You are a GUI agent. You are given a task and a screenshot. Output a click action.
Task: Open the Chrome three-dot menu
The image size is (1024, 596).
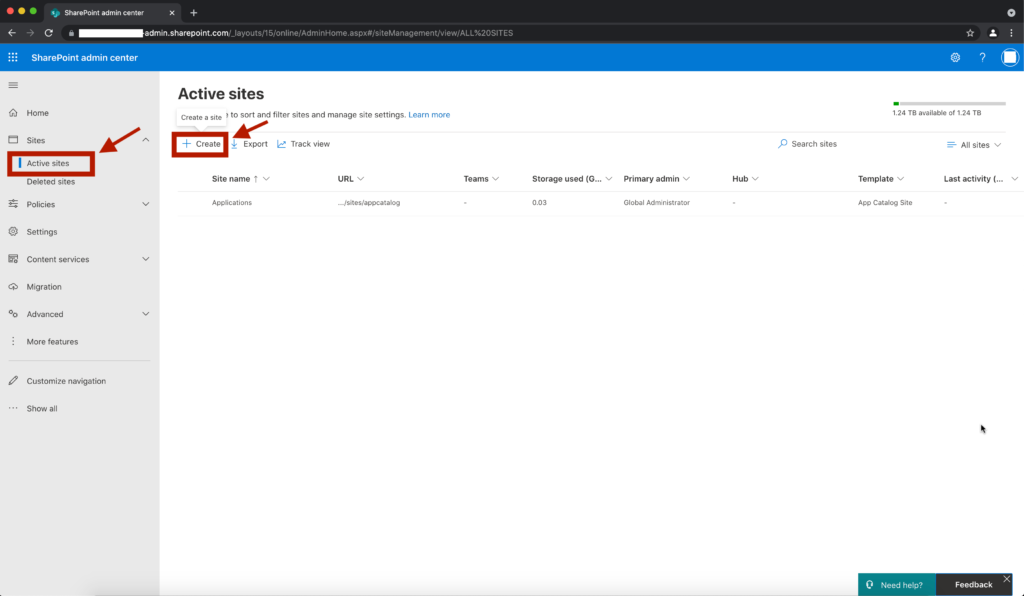[x=1011, y=33]
